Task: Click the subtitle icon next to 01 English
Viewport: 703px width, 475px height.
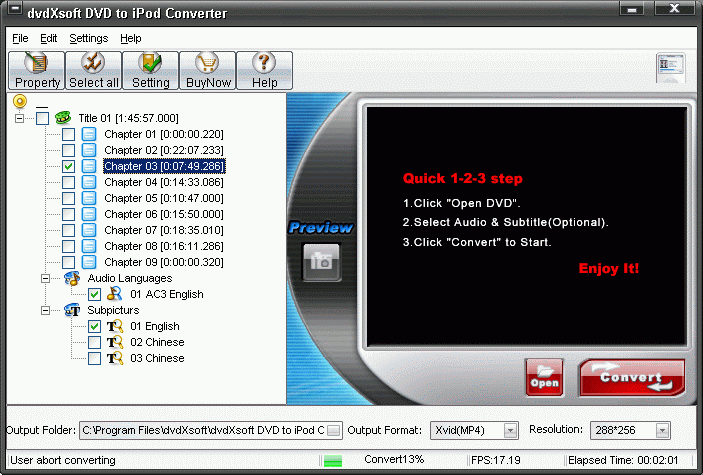Action: click(114, 326)
